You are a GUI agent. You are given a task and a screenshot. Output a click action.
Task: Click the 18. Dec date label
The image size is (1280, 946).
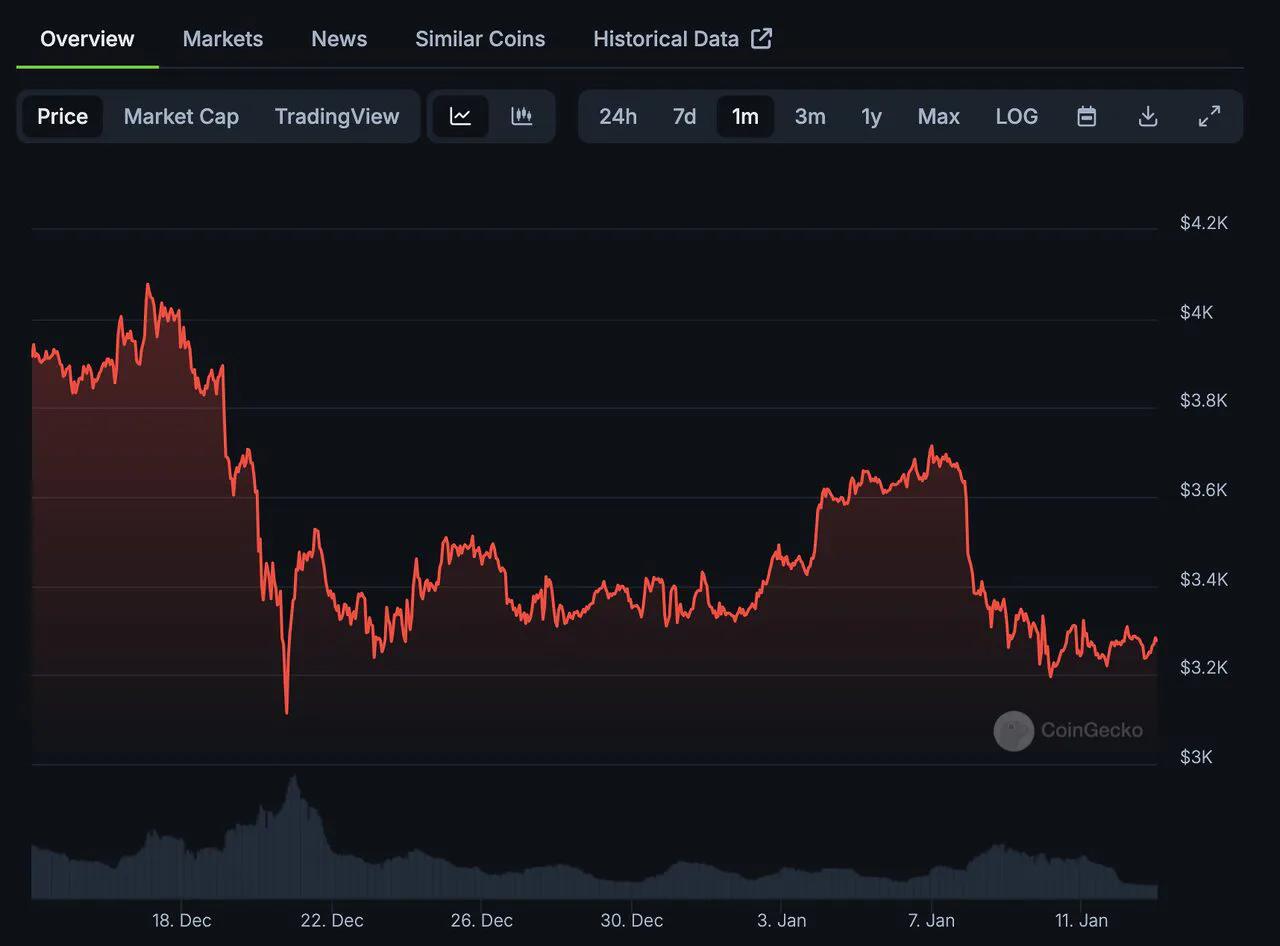[x=182, y=920]
